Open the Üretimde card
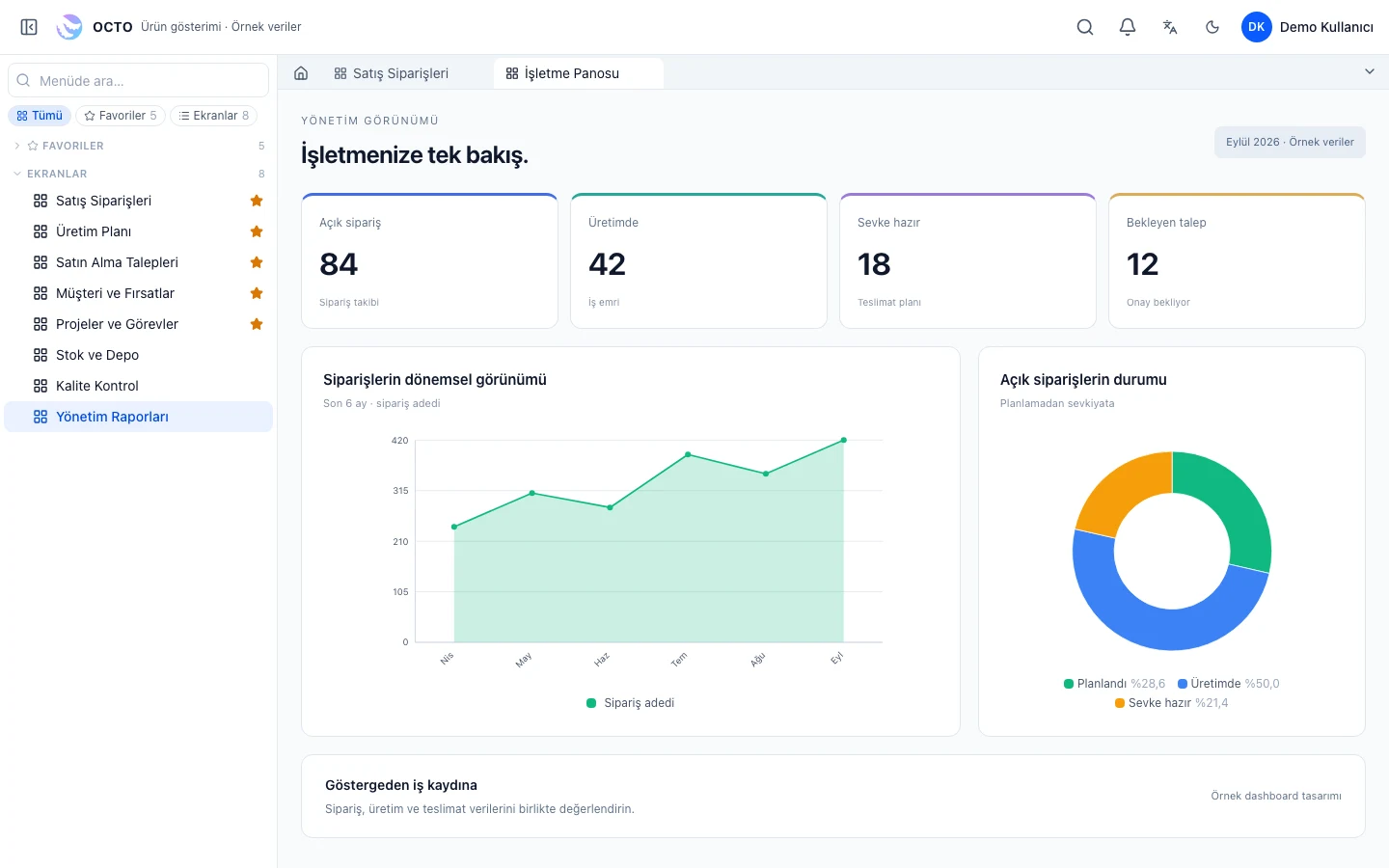The width and height of the screenshot is (1389, 868). [x=699, y=261]
